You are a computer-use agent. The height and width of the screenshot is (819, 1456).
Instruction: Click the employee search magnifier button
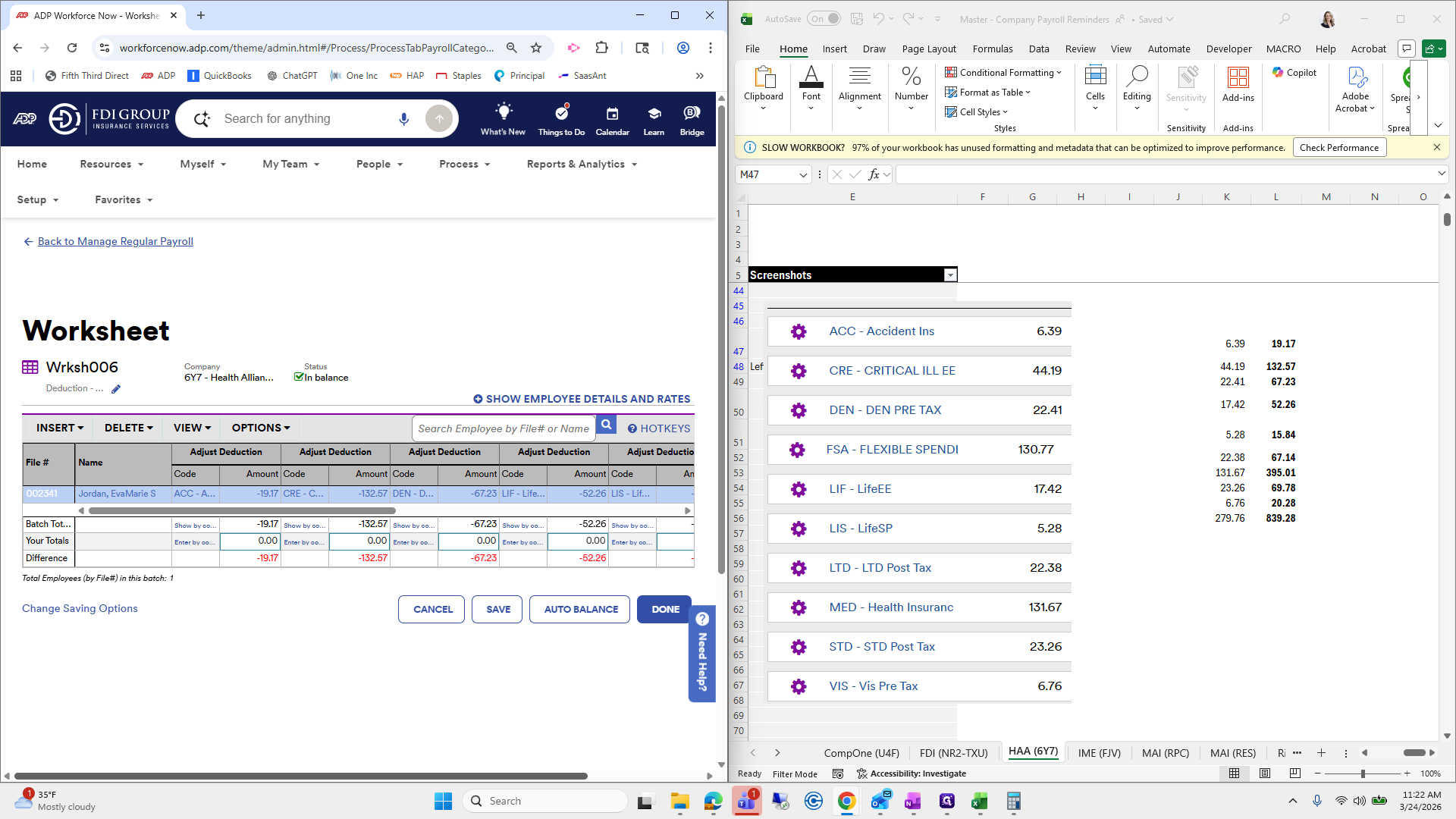(x=606, y=425)
